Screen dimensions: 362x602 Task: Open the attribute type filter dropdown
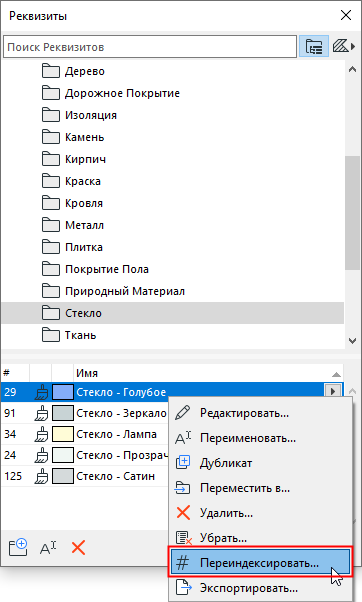tap(344, 46)
